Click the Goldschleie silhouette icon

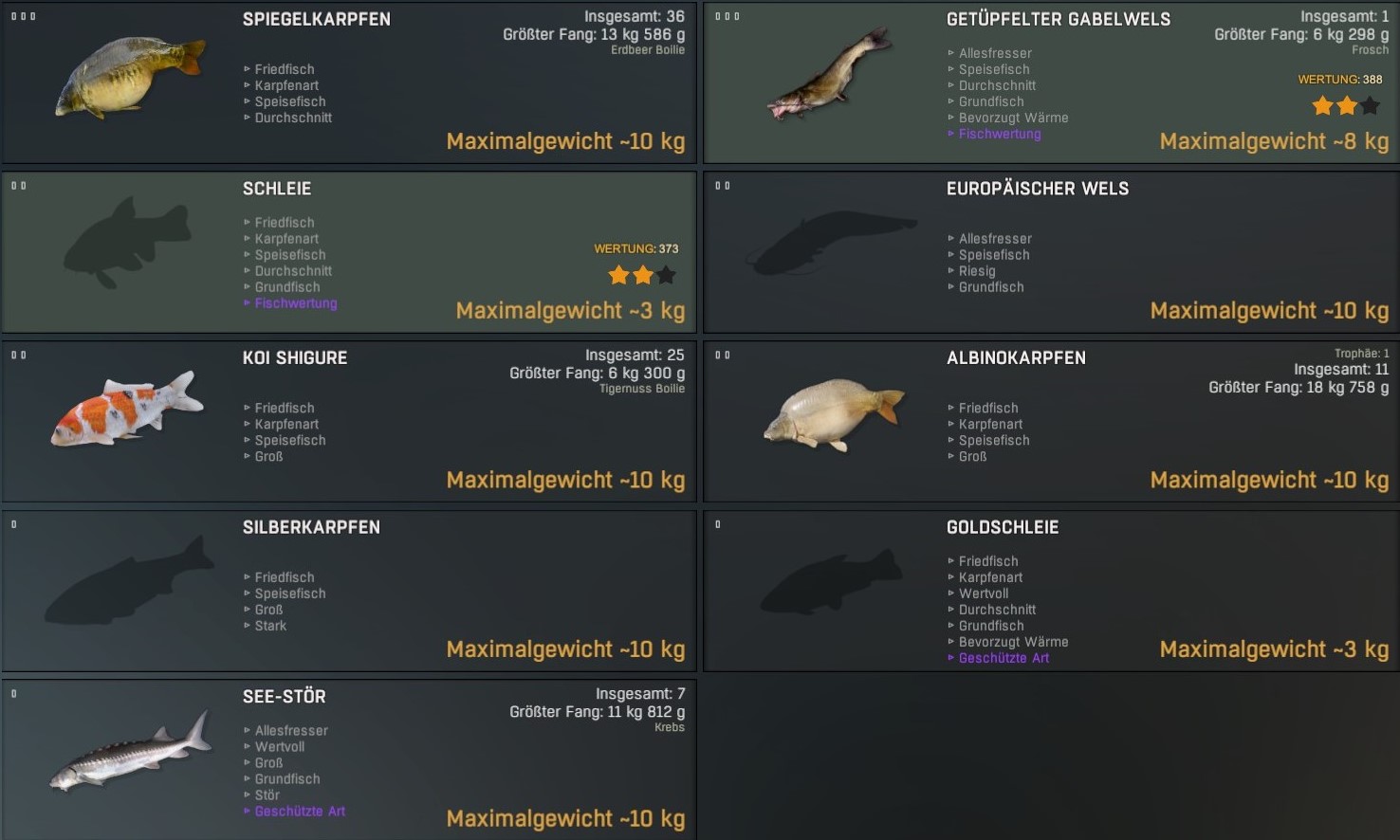831,581
